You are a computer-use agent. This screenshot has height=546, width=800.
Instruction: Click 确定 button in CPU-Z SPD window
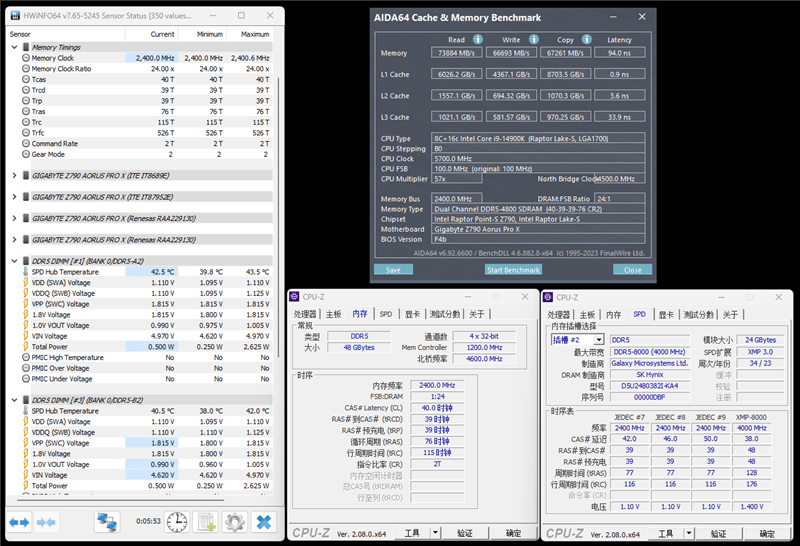(767, 534)
